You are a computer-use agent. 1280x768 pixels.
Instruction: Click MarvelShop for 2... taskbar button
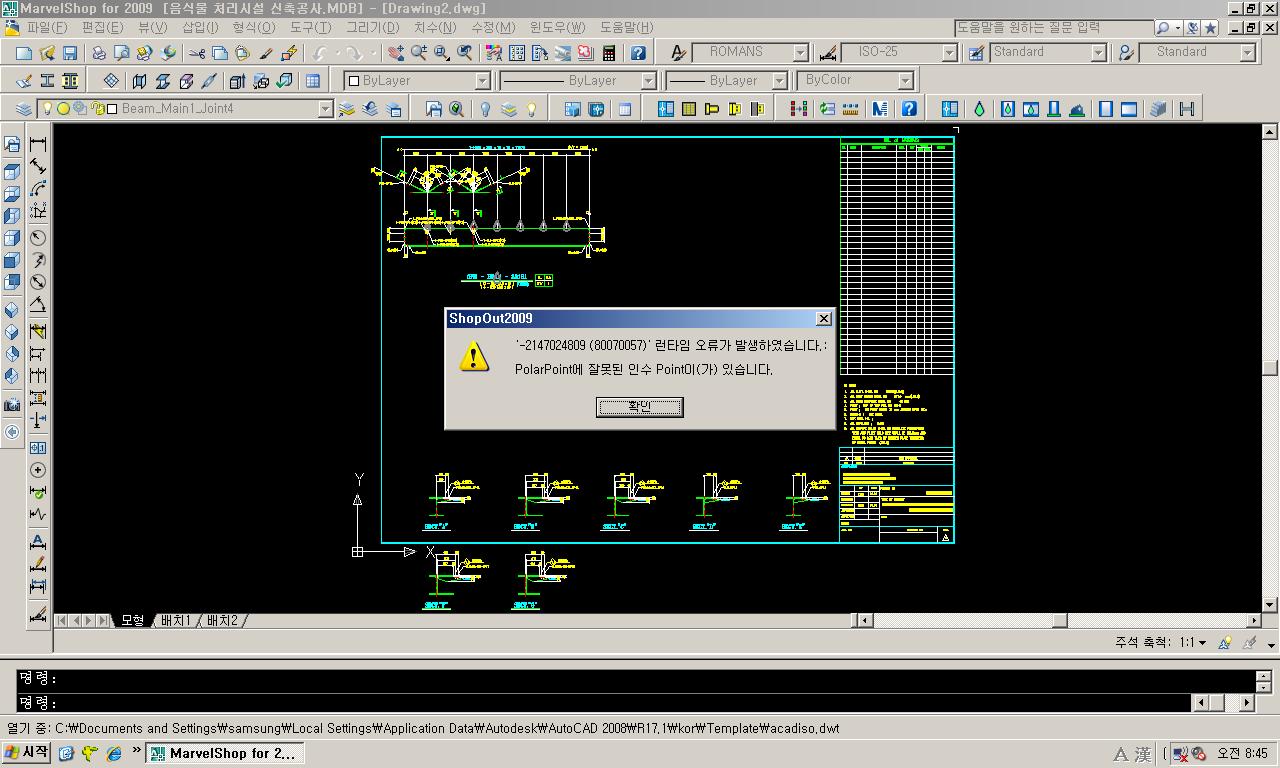(x=223, y=753)
